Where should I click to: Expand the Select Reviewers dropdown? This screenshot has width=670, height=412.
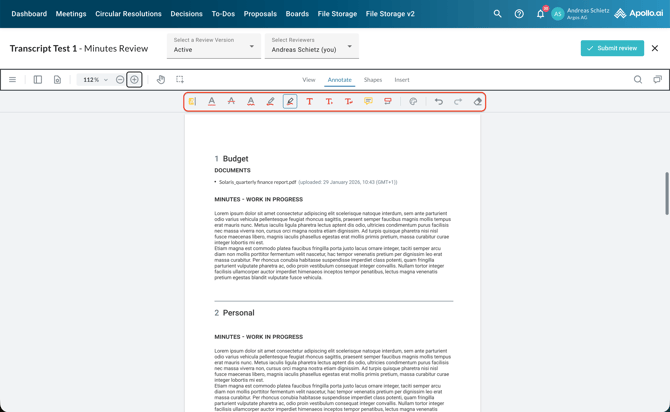[x=311, y=46]
